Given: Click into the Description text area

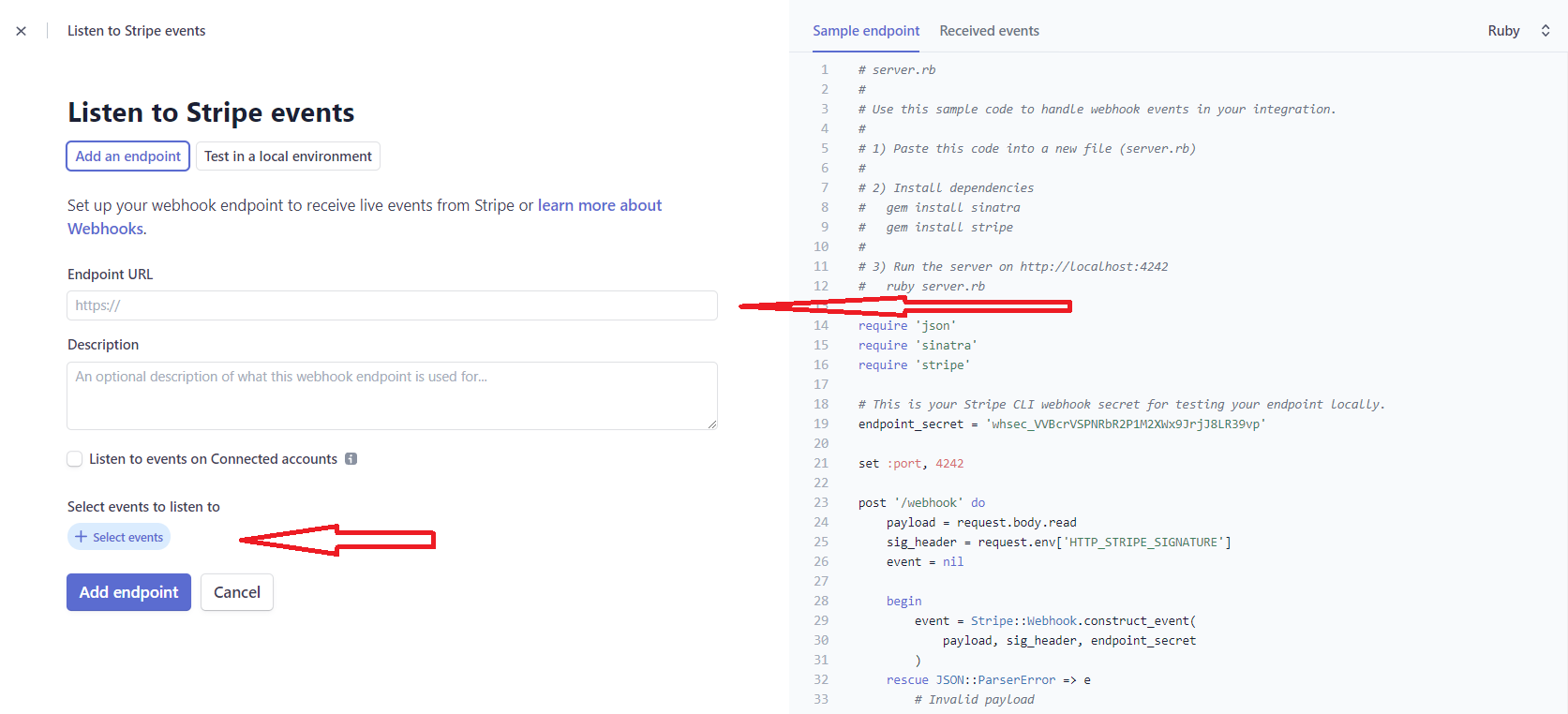Looking at the screenshot, I should click(x=392, y=395).
